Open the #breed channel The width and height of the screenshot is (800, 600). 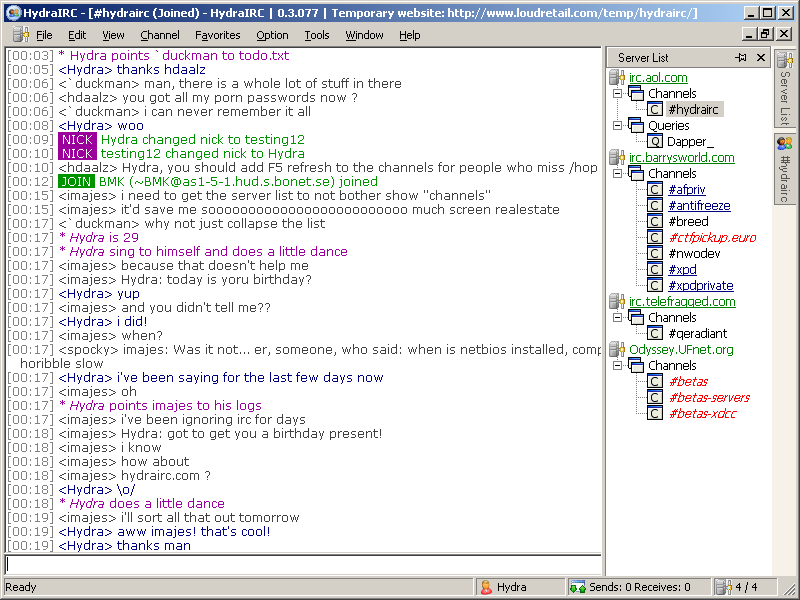(688, 221)
